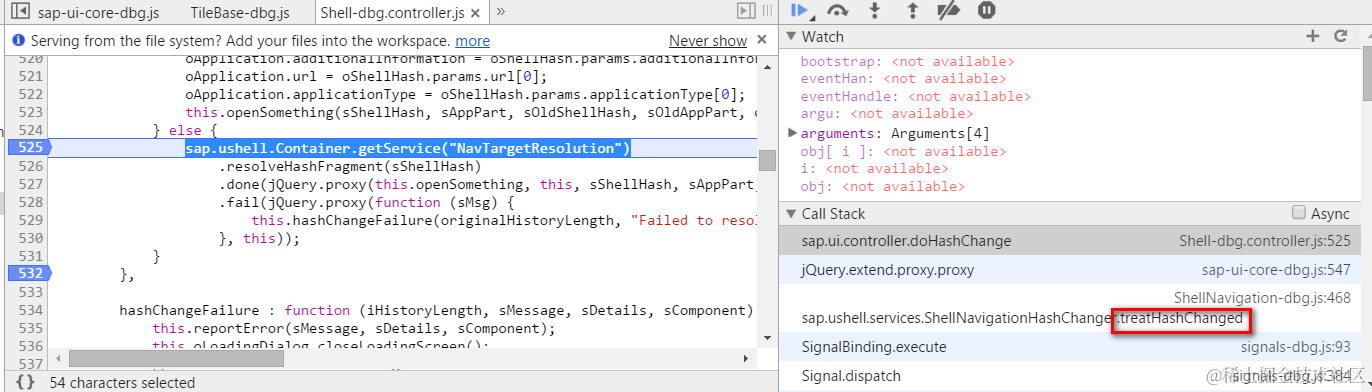Collapse the Watch section

pos(790,36)
